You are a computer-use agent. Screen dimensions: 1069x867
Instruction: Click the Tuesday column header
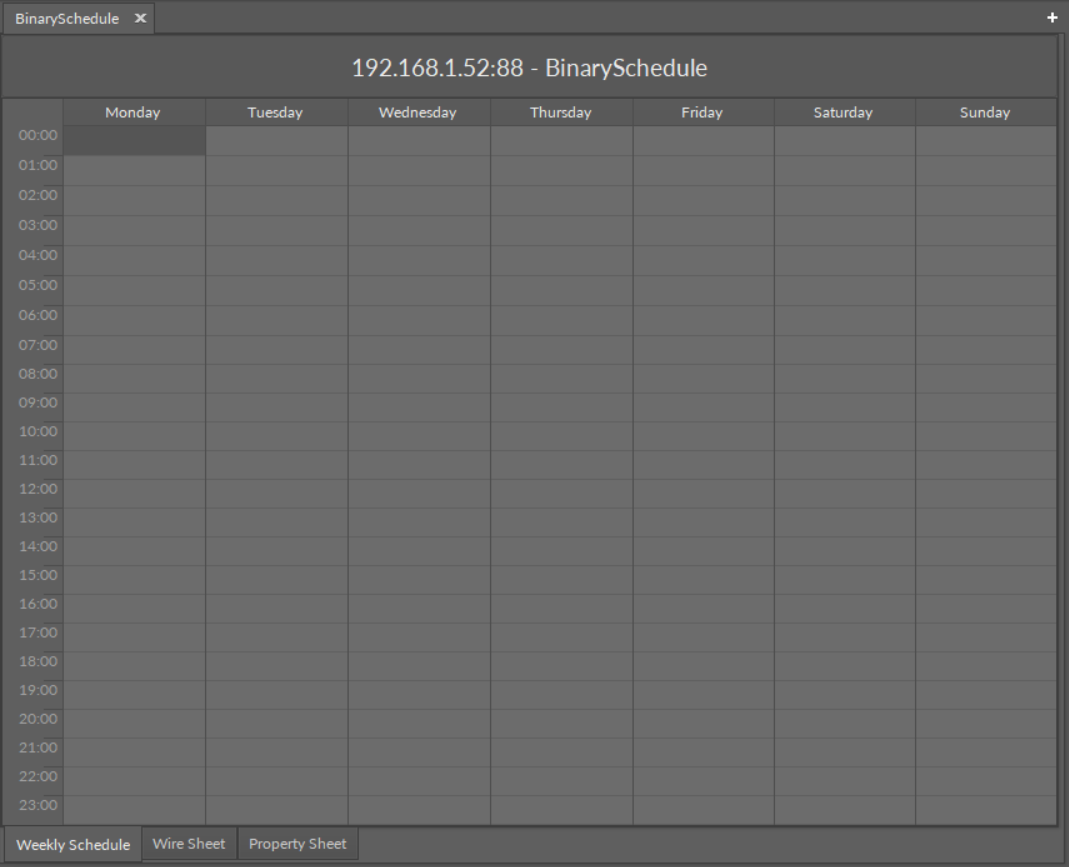click(275, 113)
